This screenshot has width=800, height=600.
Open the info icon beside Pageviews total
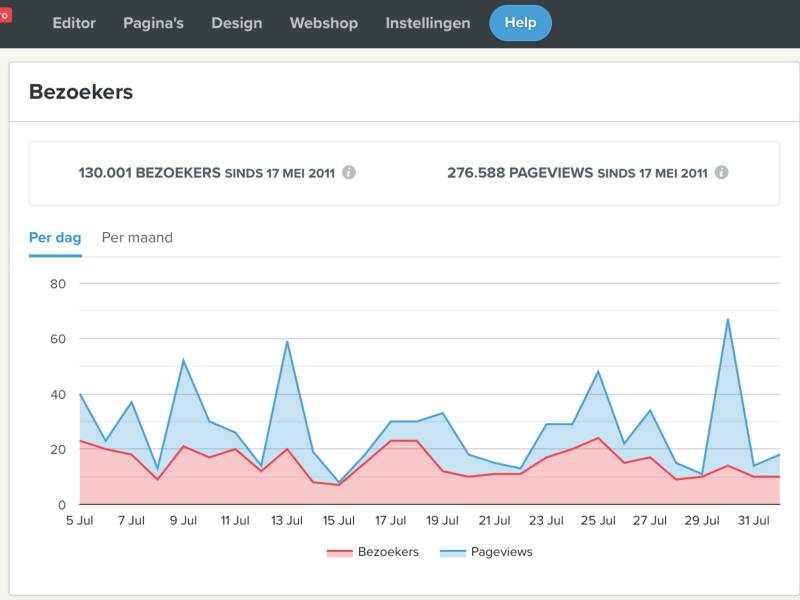pyautogui.click(x=721, y=172)
